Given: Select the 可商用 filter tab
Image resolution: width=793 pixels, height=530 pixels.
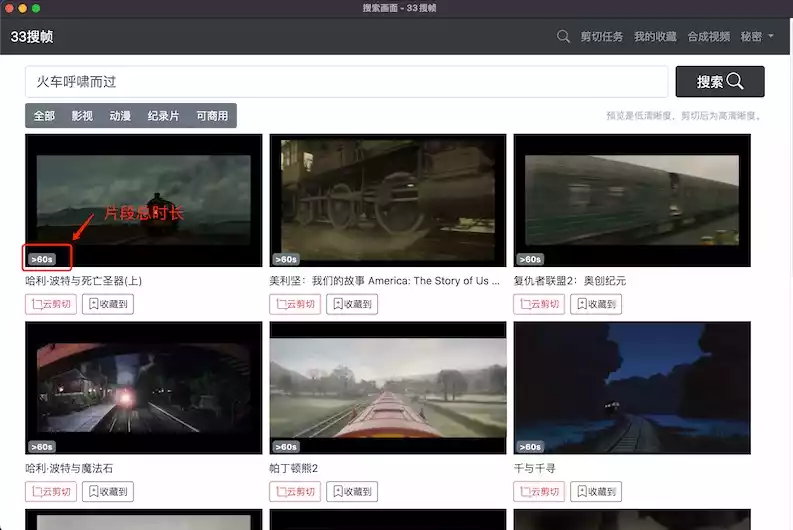Looking at the screenshot, I should click(212, 116).
